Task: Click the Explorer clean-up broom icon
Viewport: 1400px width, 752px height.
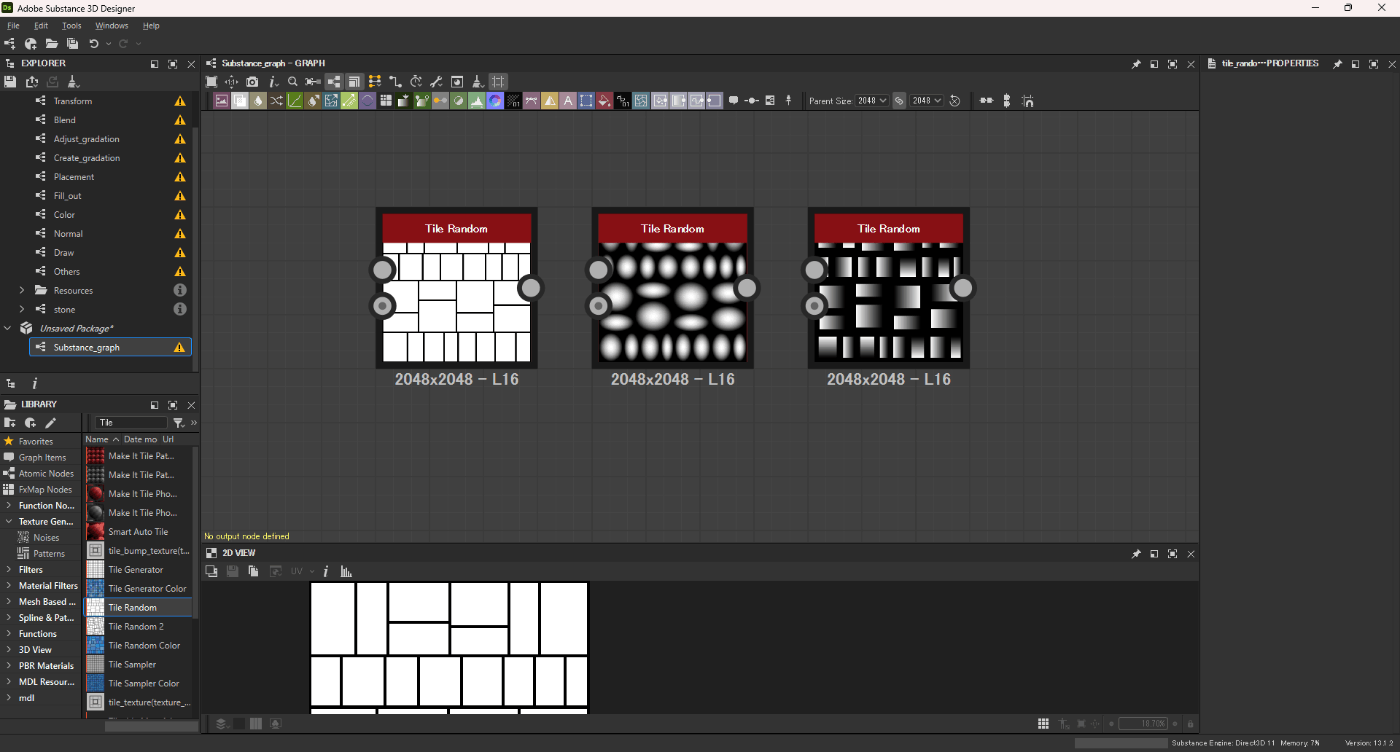Action: [73, 82]
